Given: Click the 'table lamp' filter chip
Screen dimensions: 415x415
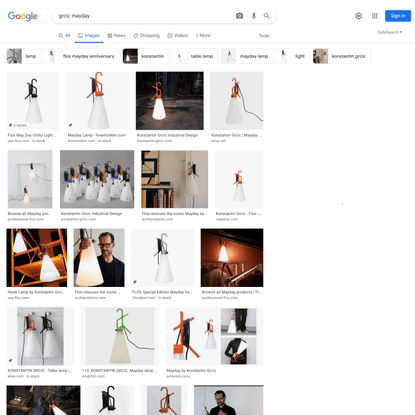Looking at the screenshot, I should 195,56.
